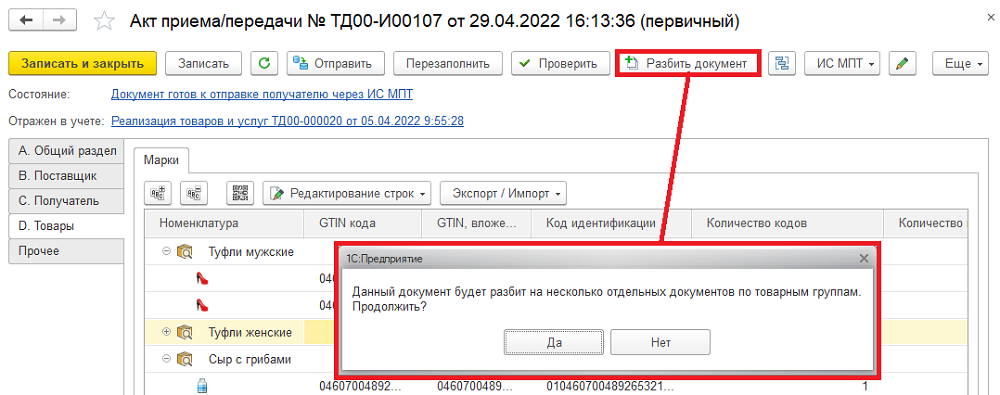Open the ИС МПТ dropdown

coord(842,63)
